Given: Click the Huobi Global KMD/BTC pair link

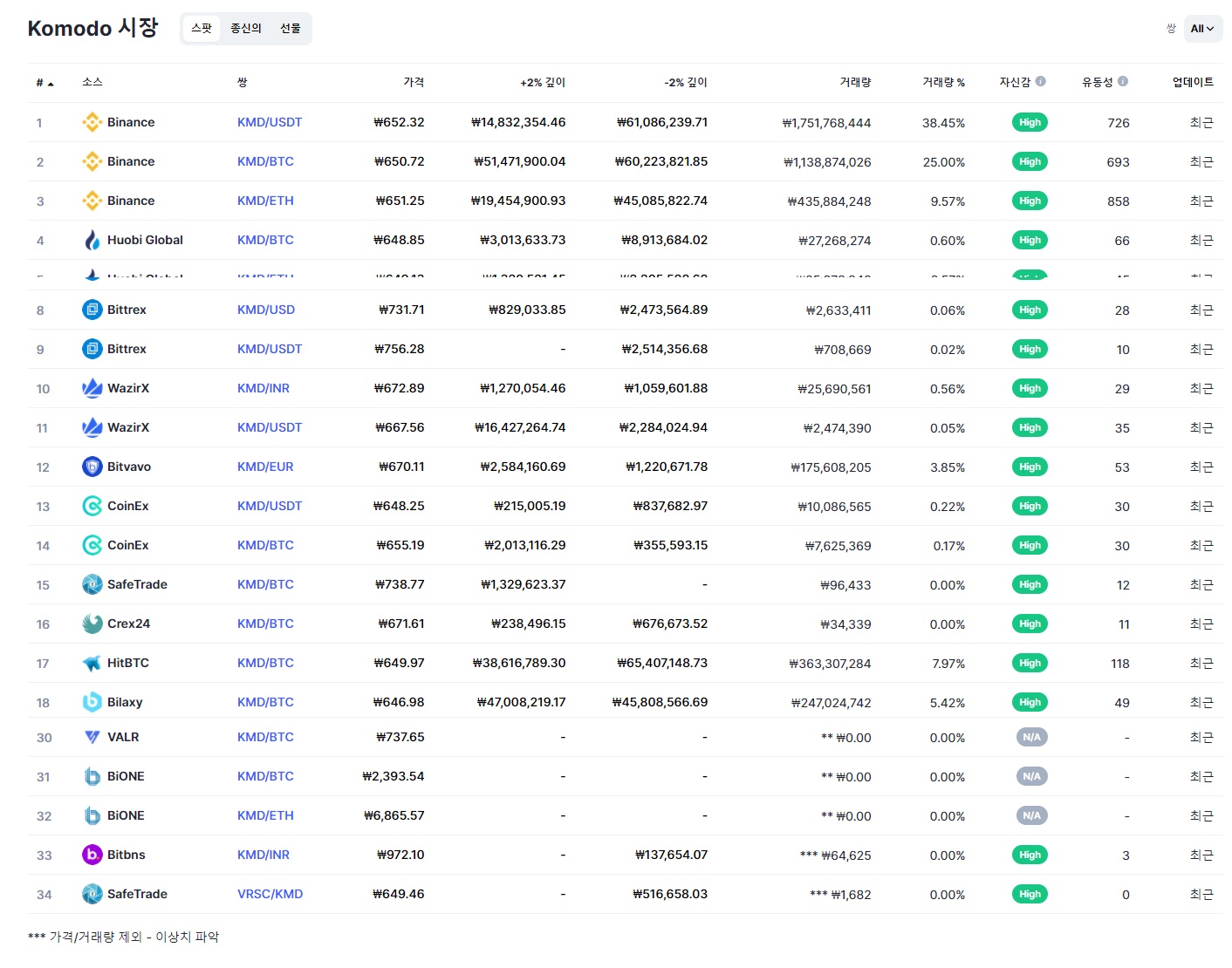Looking at the screenshot, I should [x=265, y=240].
